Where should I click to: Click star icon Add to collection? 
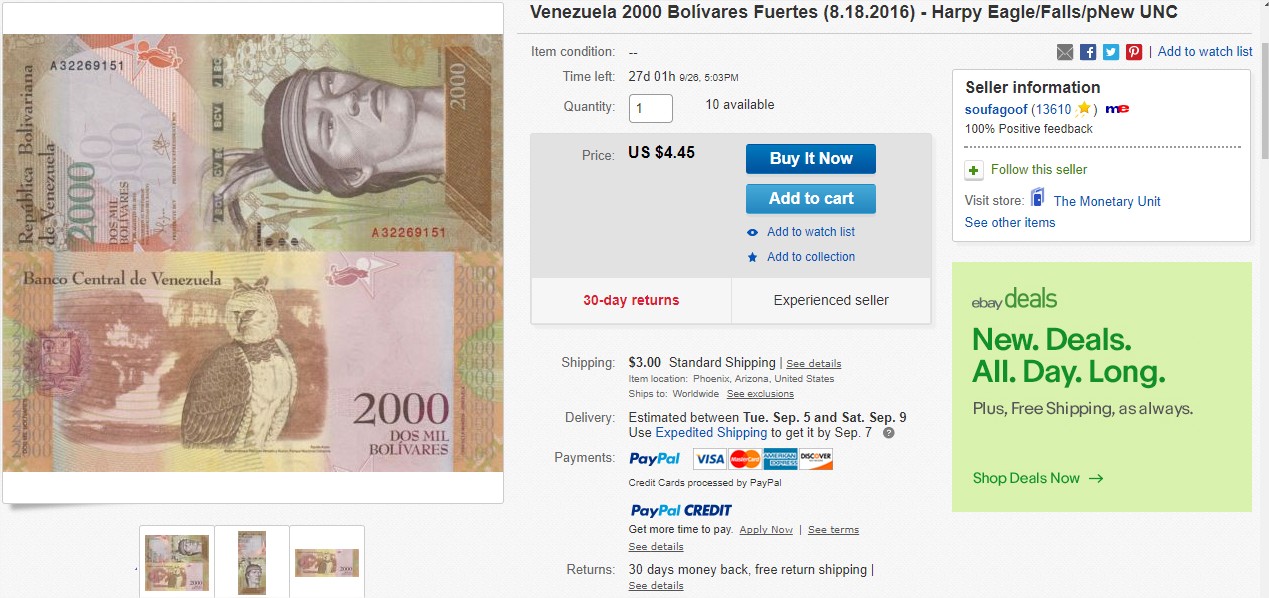(x=753, y=257)
